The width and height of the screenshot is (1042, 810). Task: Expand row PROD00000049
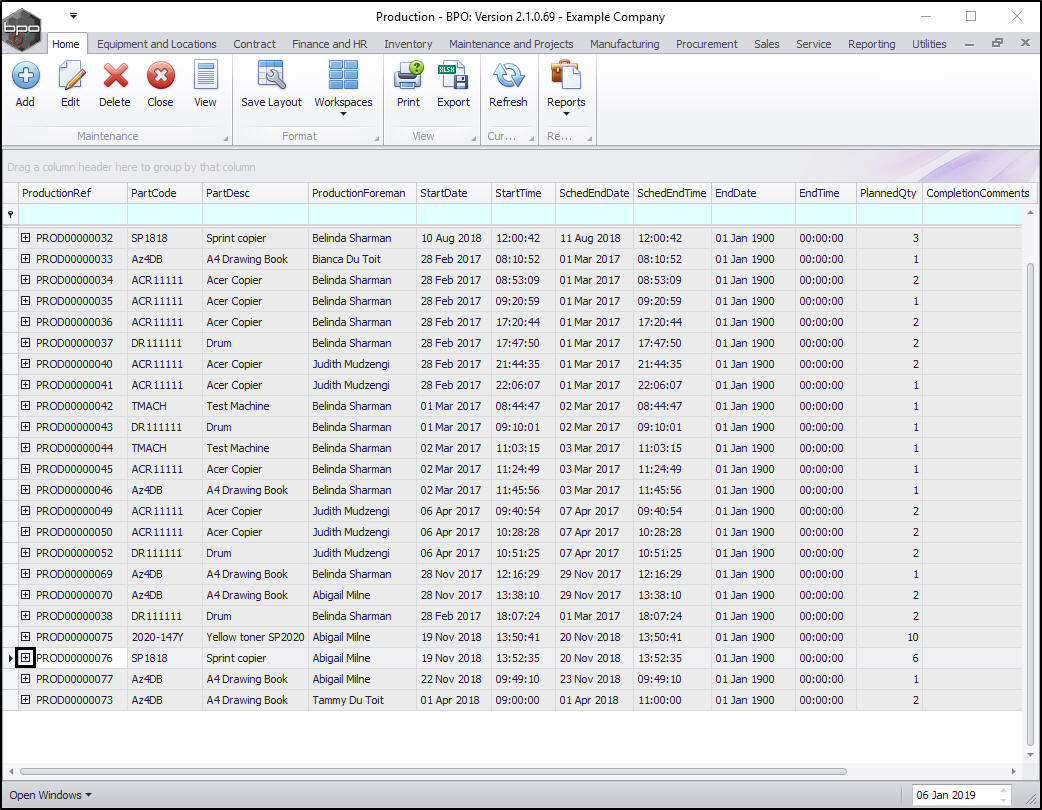(x=25, y=510)
